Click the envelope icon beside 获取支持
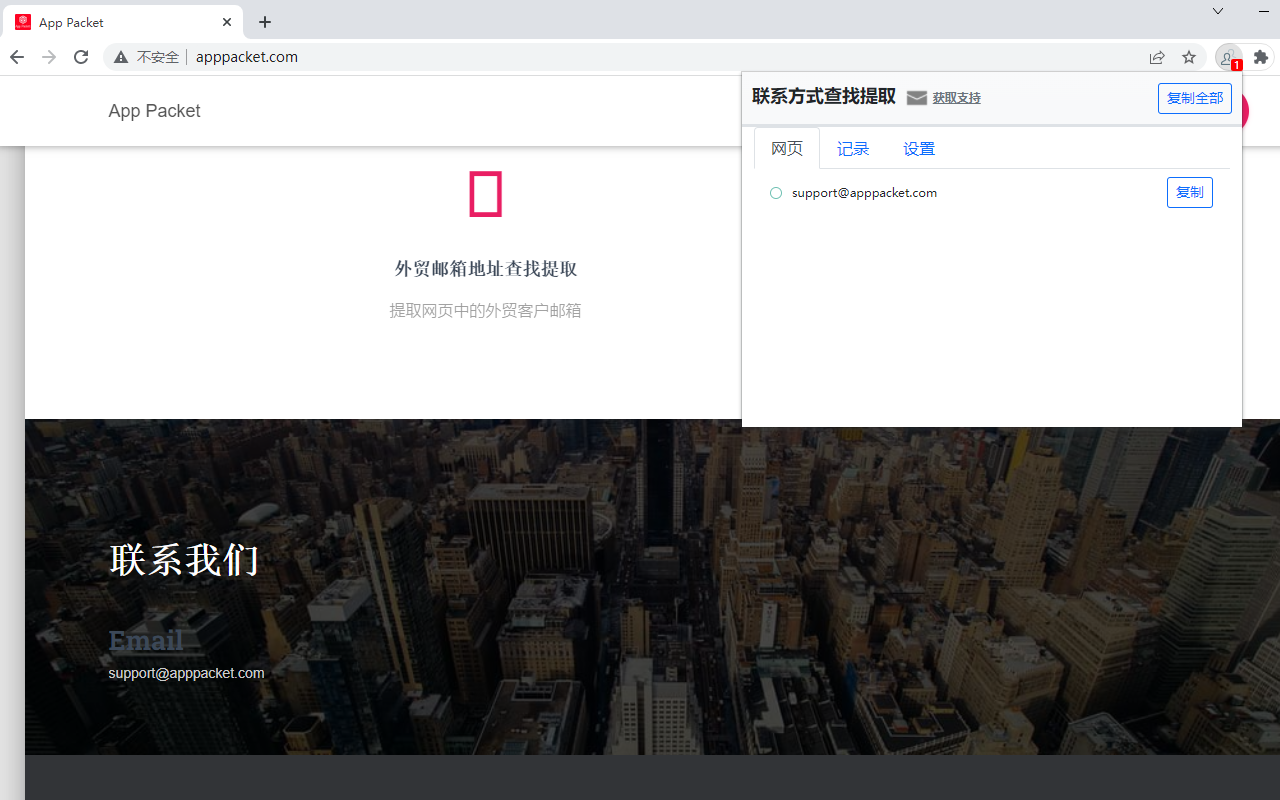This screenshot has width=1280, height=800. pyautogui.click(x=917, y=98)
